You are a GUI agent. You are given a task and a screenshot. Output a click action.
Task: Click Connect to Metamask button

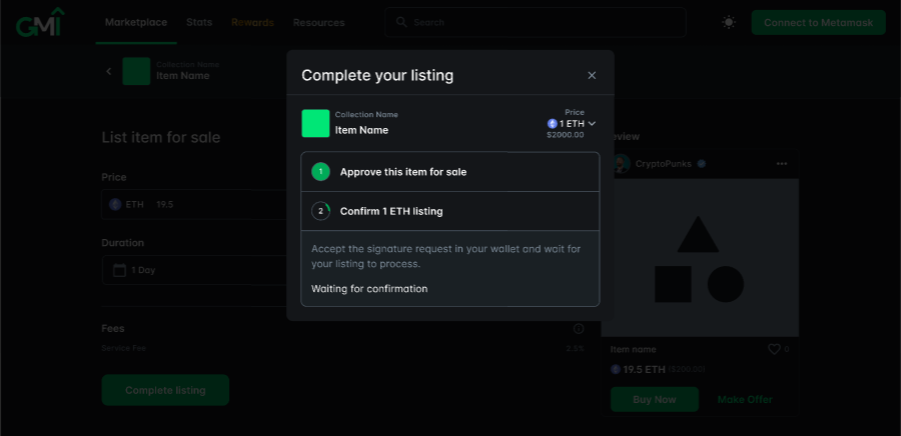(x=818, y=22)
